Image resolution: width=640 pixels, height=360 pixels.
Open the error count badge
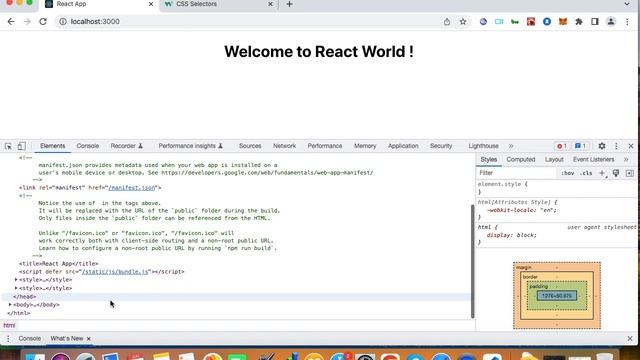point(562,146)
